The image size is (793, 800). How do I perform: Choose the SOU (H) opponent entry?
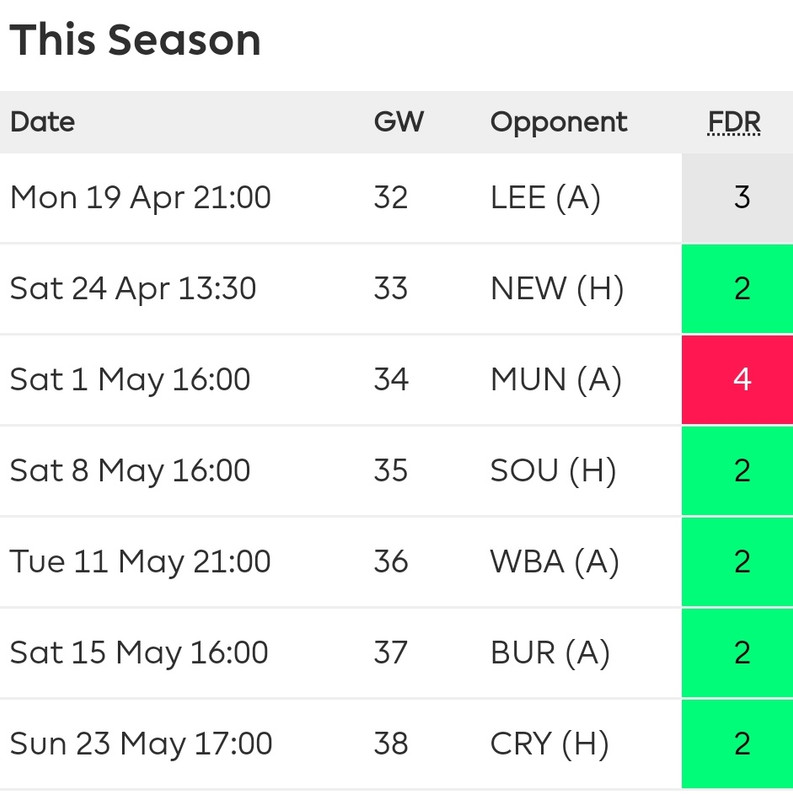553,470
